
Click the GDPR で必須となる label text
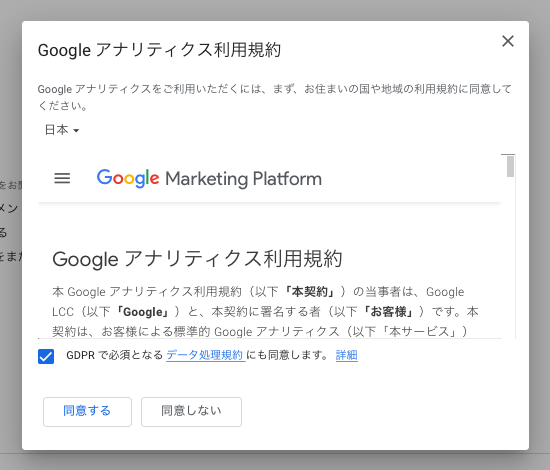115,355
